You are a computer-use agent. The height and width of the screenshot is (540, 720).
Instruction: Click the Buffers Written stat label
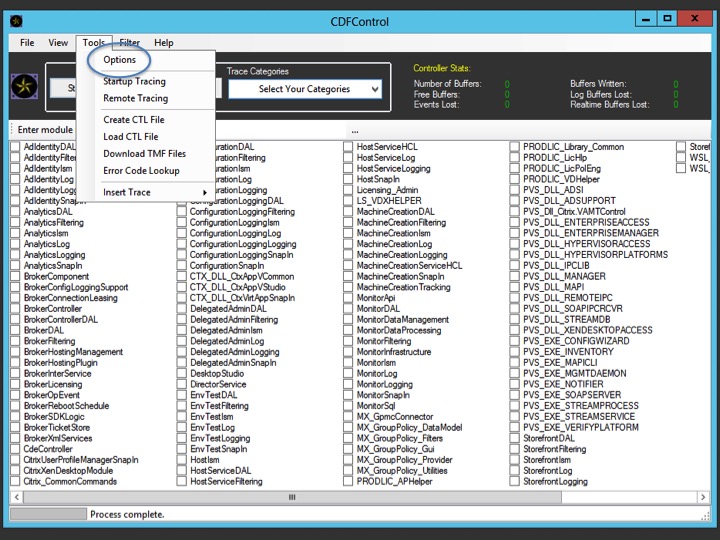(598, 84)
